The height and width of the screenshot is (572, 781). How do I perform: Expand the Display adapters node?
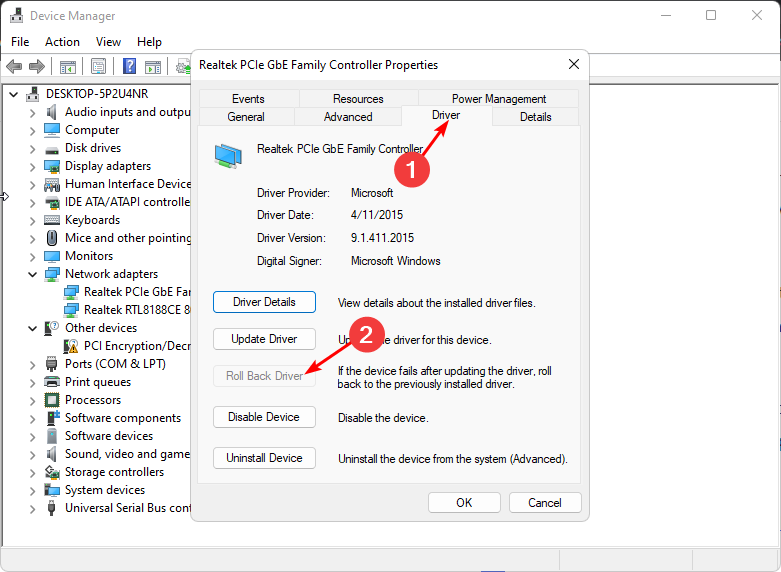33,167
